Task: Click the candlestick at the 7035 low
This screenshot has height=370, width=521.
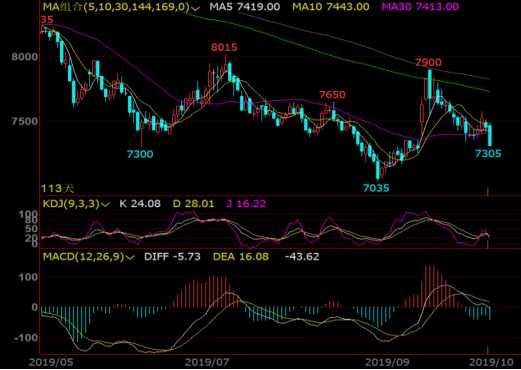Action: coord(378,169)
